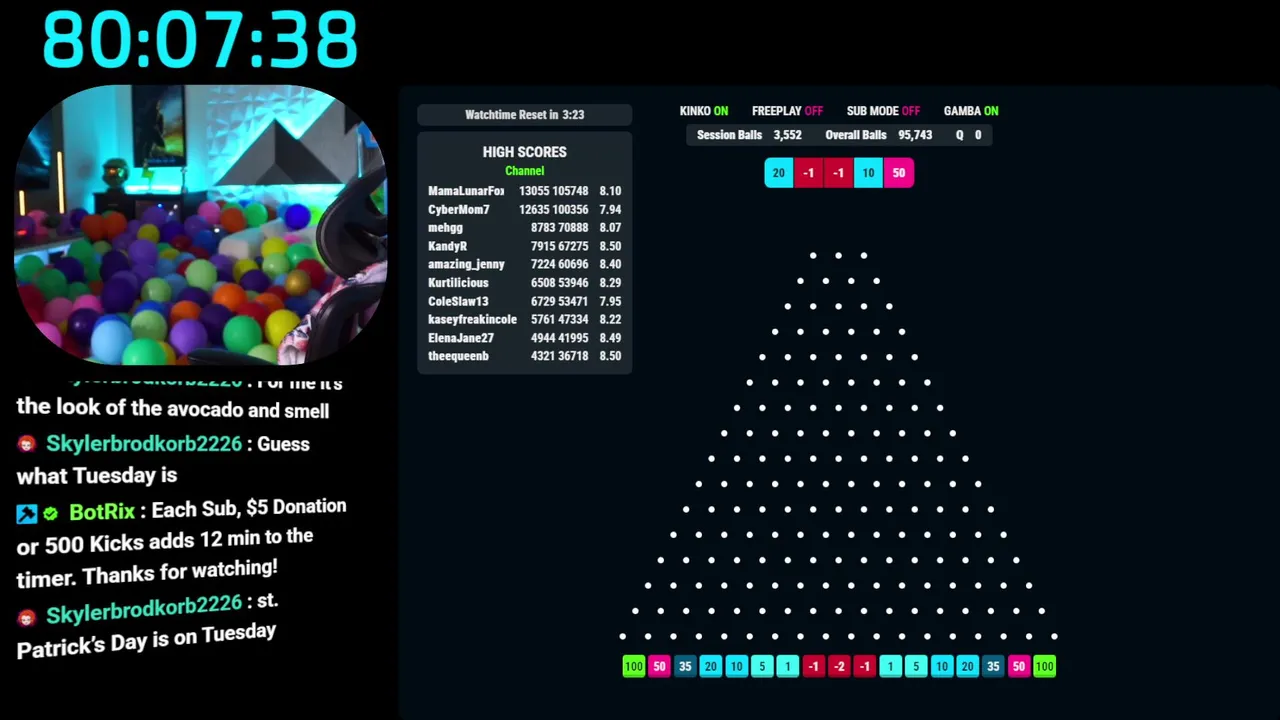Click the red badge before 'Guess what Tuesday is'

[x=27, y=444]
